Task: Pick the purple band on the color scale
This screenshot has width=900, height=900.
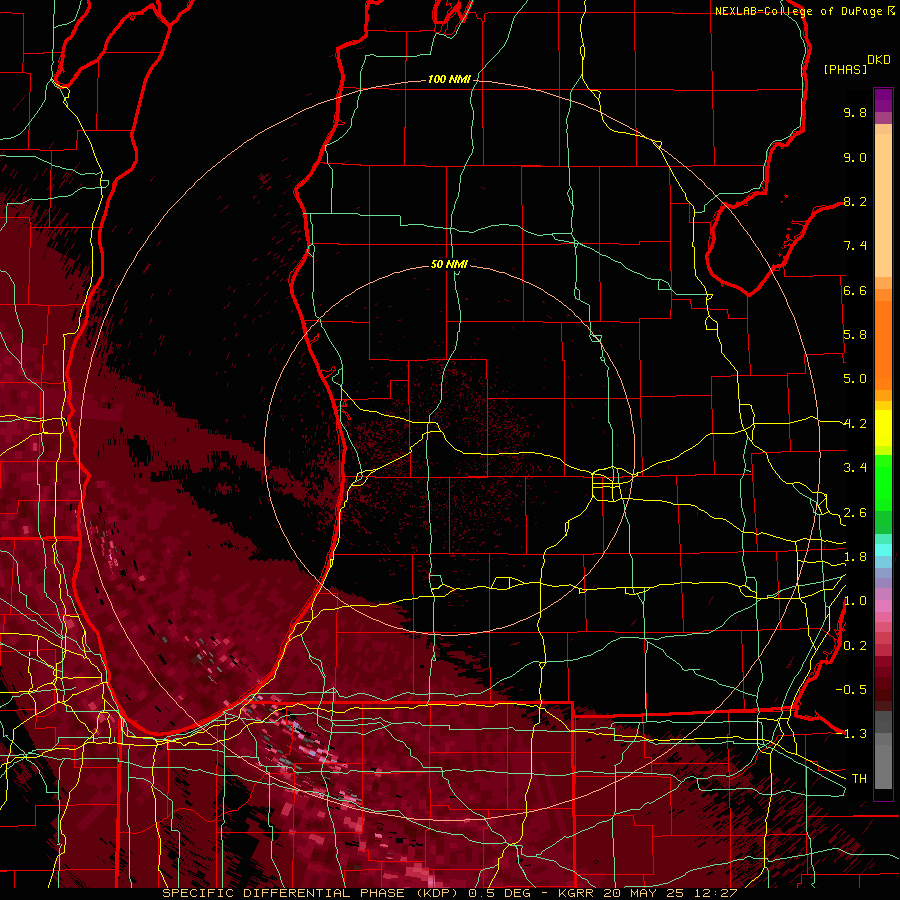Action: pyautogui.click(x=883, y=100)
